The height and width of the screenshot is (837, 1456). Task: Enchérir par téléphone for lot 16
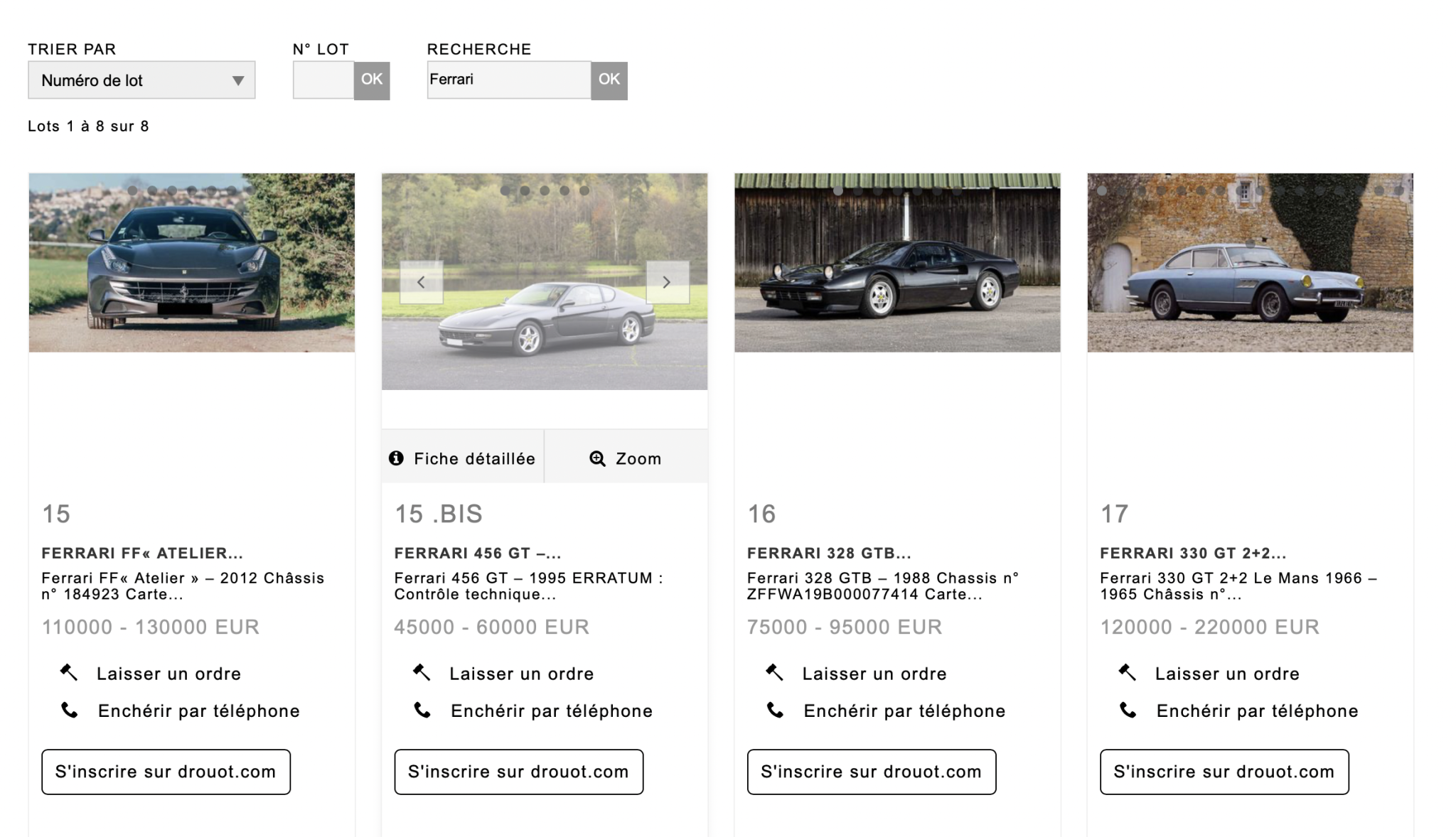pos(904,711)
